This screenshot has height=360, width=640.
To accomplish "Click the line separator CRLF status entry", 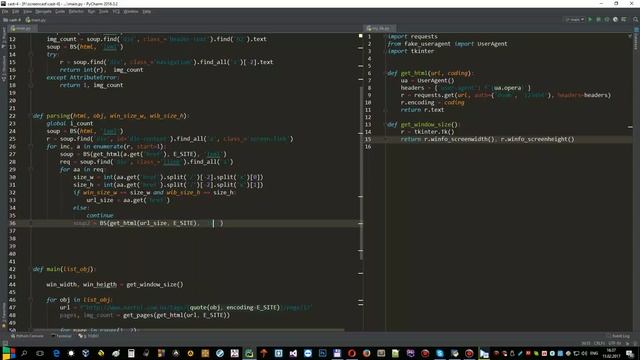I will point(599,343).
